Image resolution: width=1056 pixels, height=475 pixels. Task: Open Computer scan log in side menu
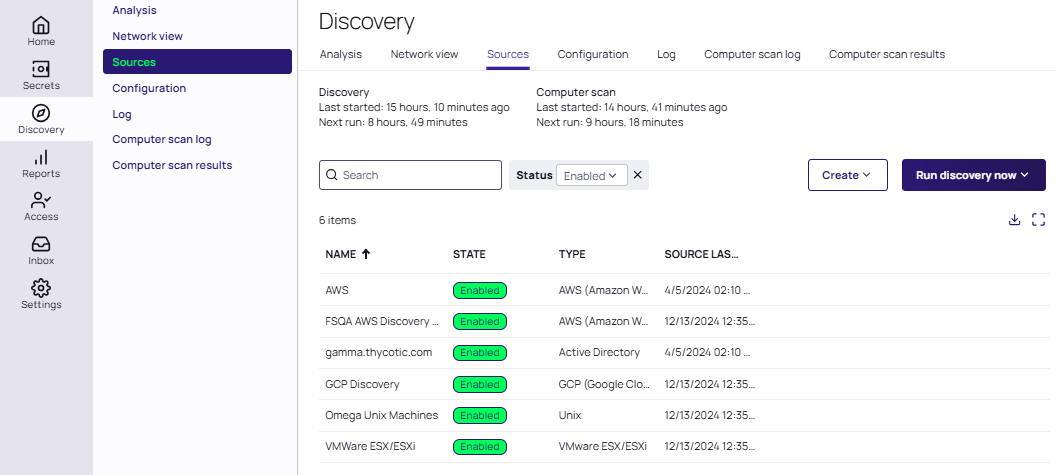pyautogui.click(x=161, y=140)
